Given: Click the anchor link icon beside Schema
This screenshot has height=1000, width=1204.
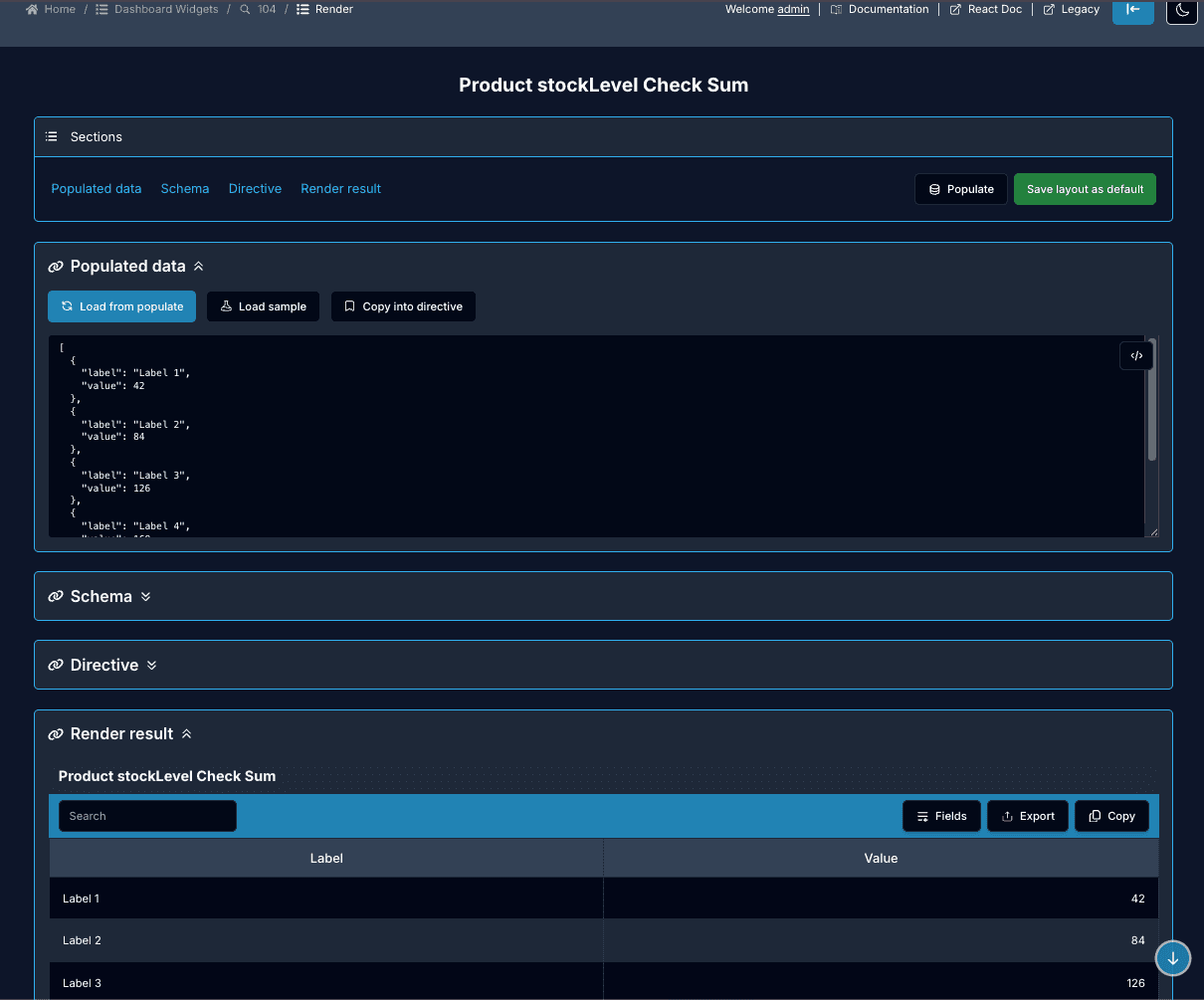Looking at the screenshot, I should pos(56,597).
